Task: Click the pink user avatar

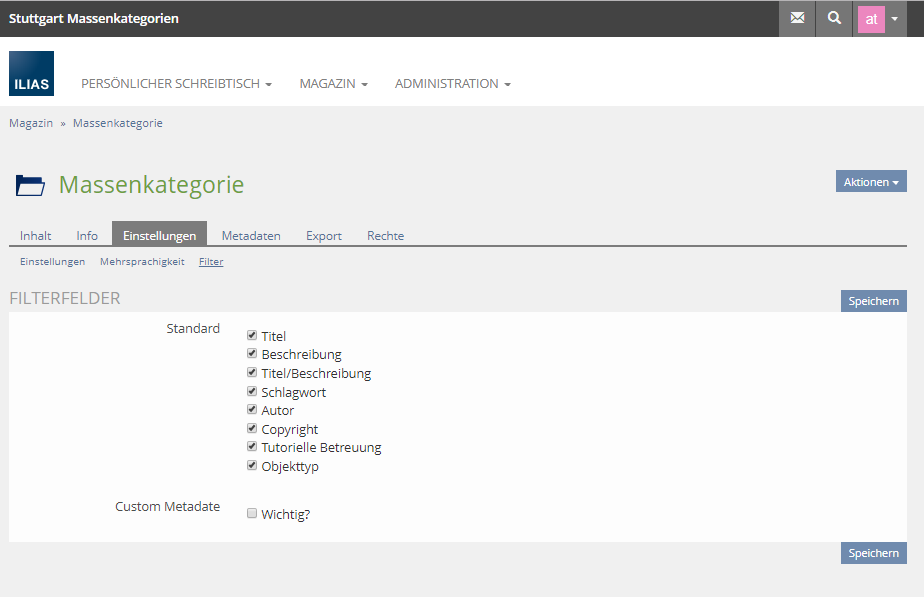Action: point(871,18)
